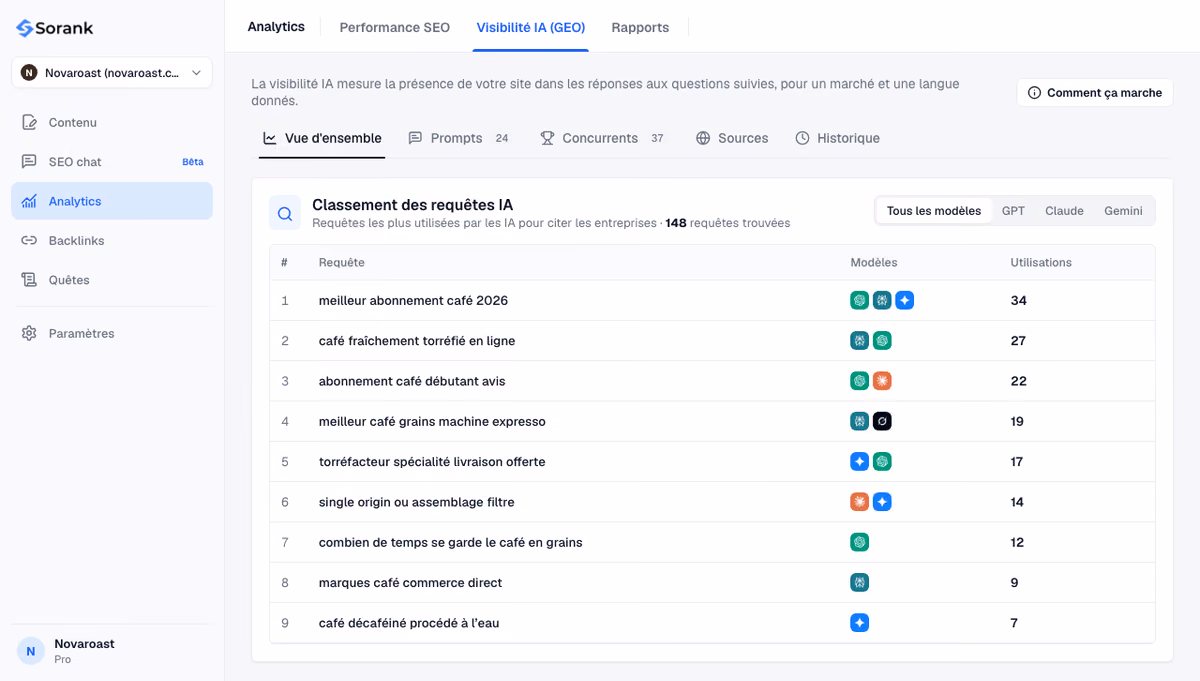
Task: Click teal model icon in "café fraîchement torréfié" row
Action: (x=859, y=341)
